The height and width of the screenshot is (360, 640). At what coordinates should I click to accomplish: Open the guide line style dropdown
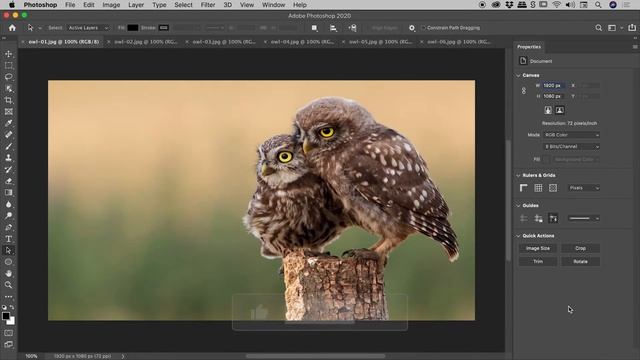tap(584, 218)
